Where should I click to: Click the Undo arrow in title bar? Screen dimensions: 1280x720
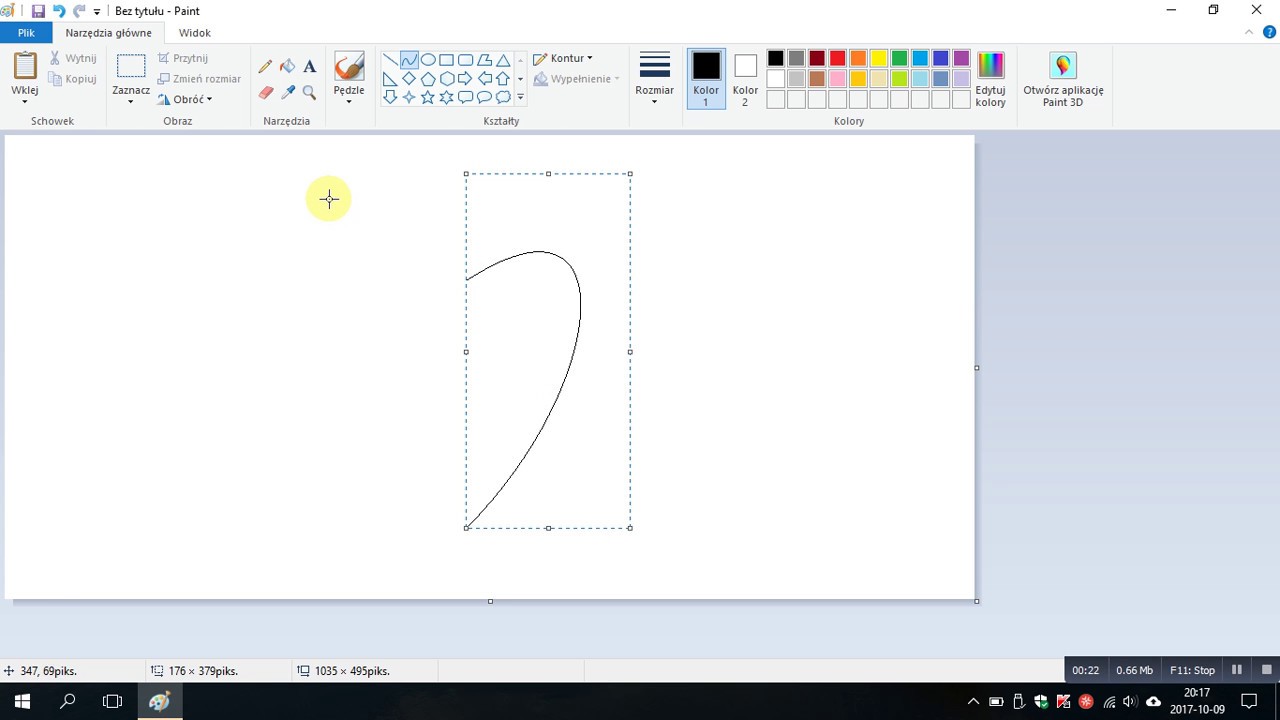[x=58, y=11]
